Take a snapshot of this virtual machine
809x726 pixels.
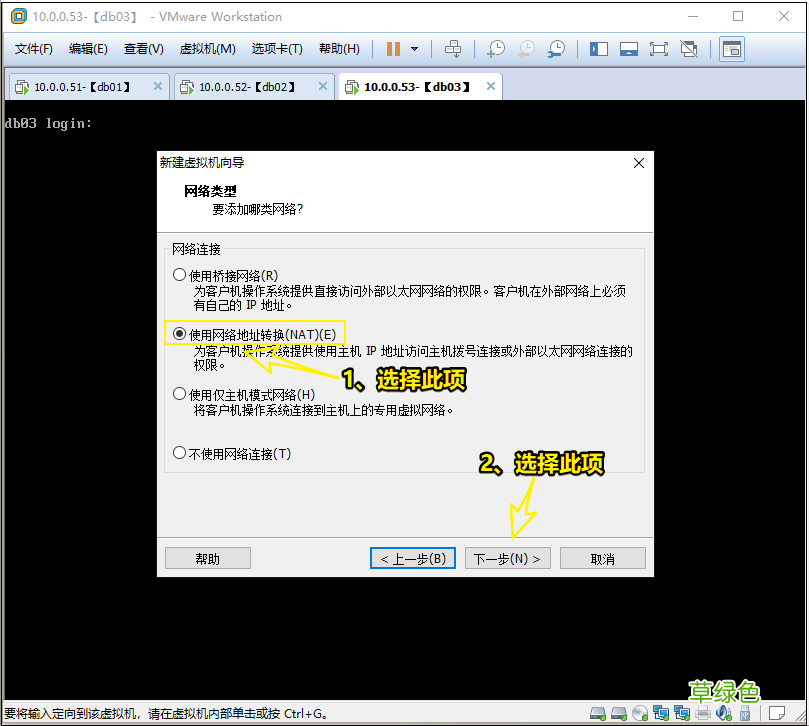coord(496,49)
